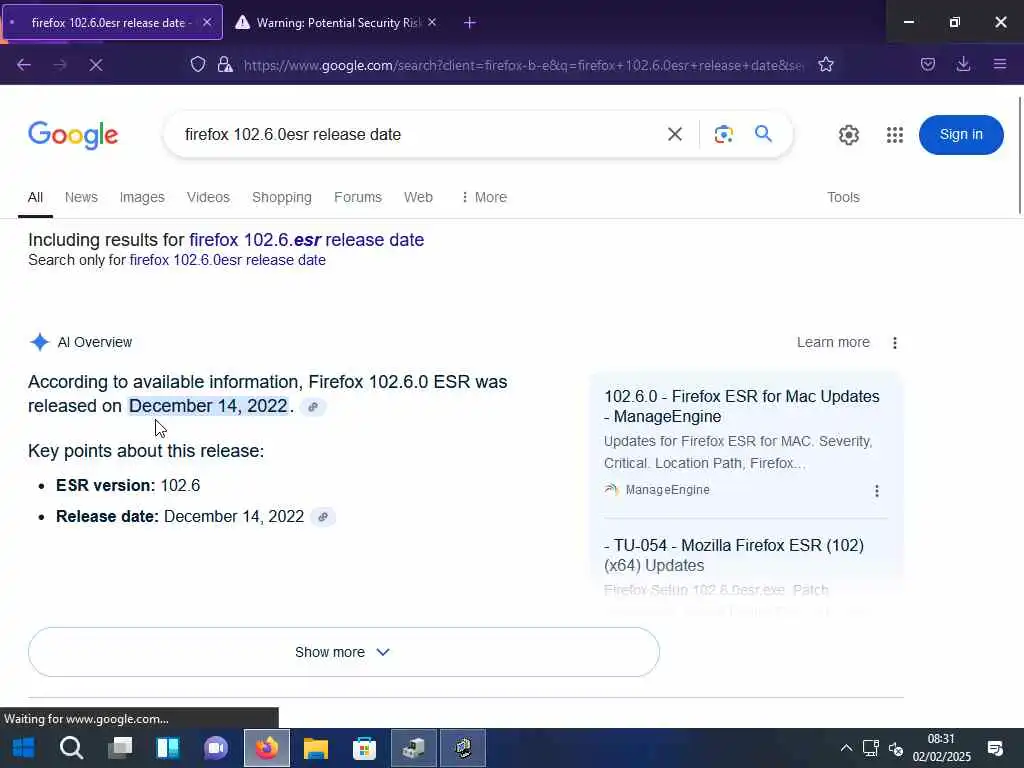This screenshot has height=768, width=1024.
Task: Switch to Firefox in taskbar
Action: (266, 748)
